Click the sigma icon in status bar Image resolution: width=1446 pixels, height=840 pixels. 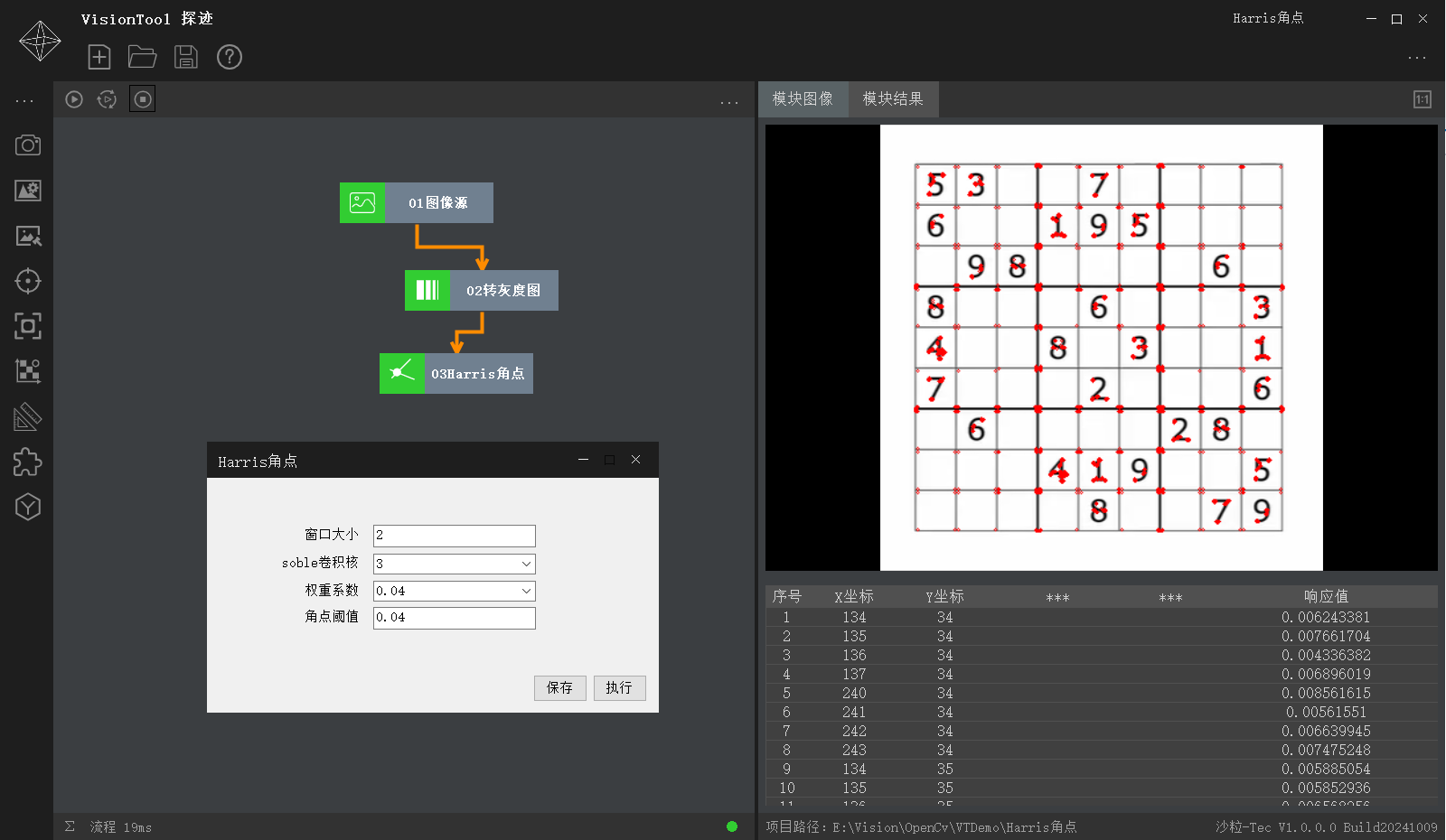point(70,826)
